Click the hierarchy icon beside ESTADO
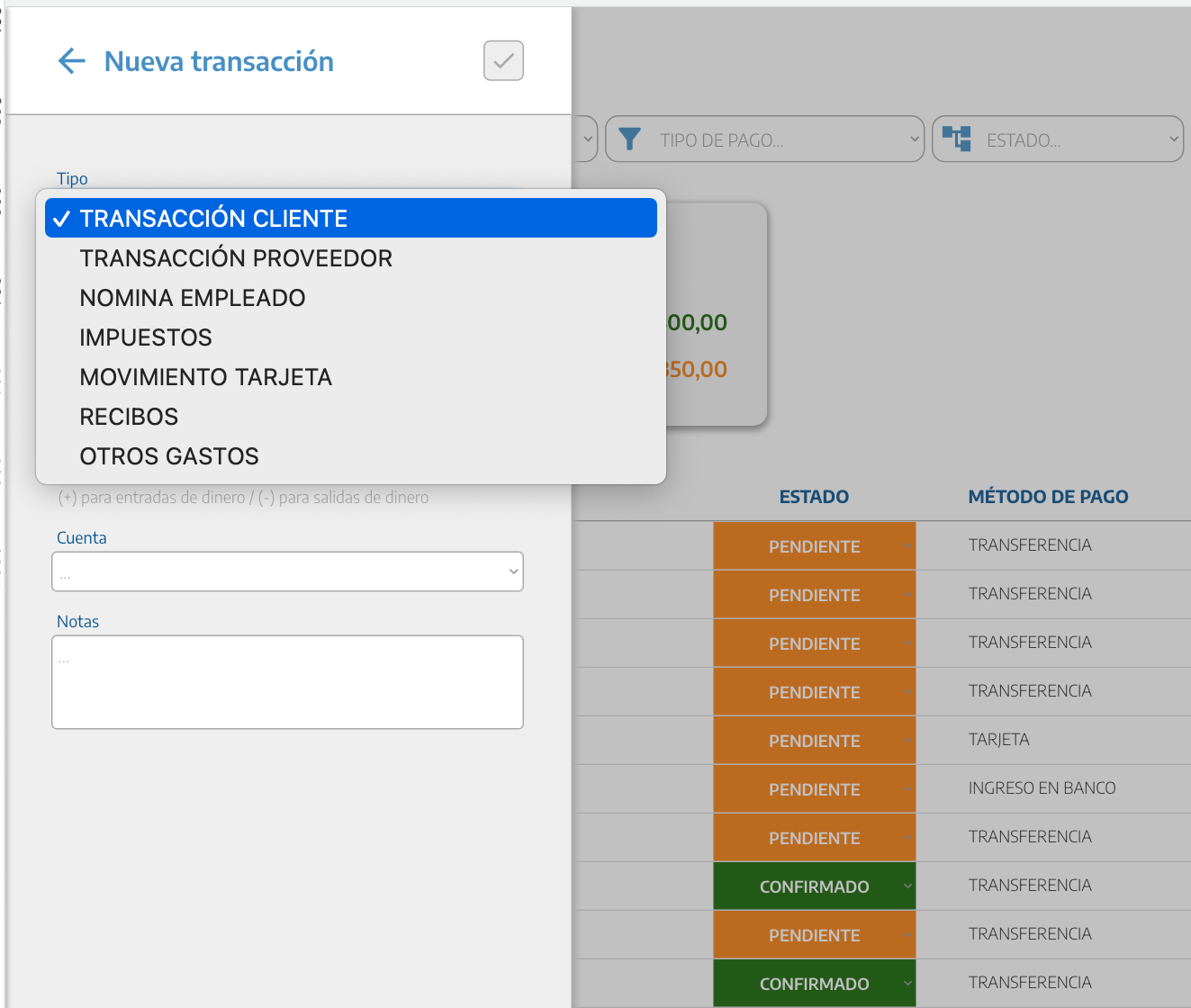1191x1008 pixels. [956, 139]
